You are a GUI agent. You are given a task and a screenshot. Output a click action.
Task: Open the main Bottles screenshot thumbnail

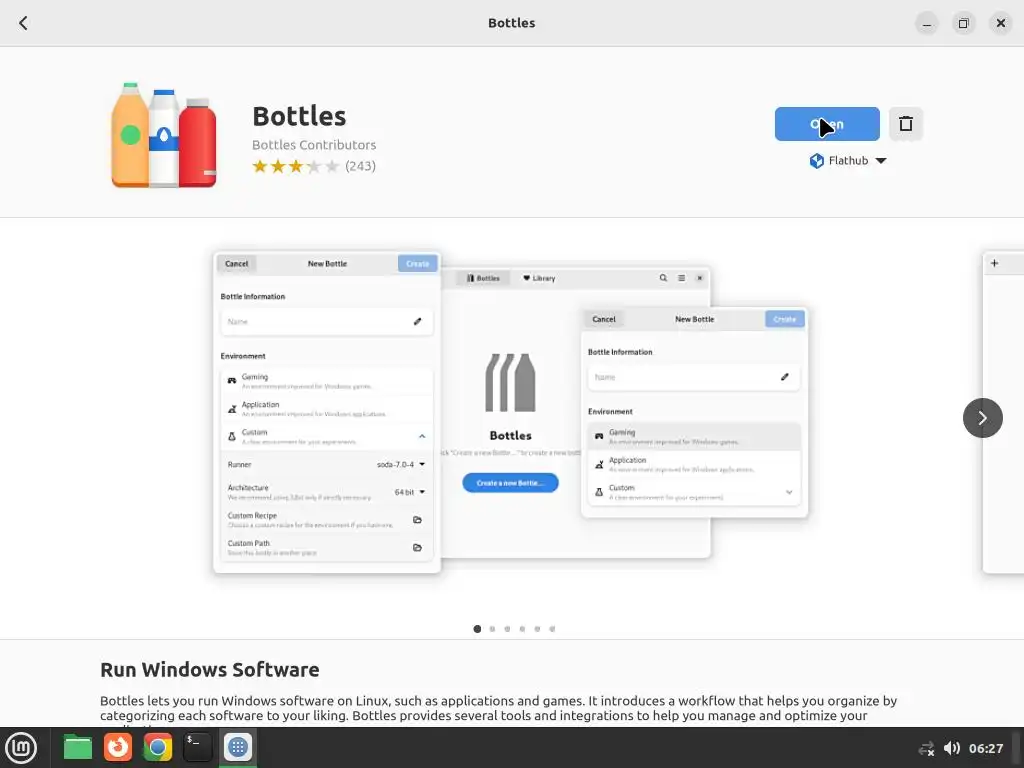[x=511, y=413]
